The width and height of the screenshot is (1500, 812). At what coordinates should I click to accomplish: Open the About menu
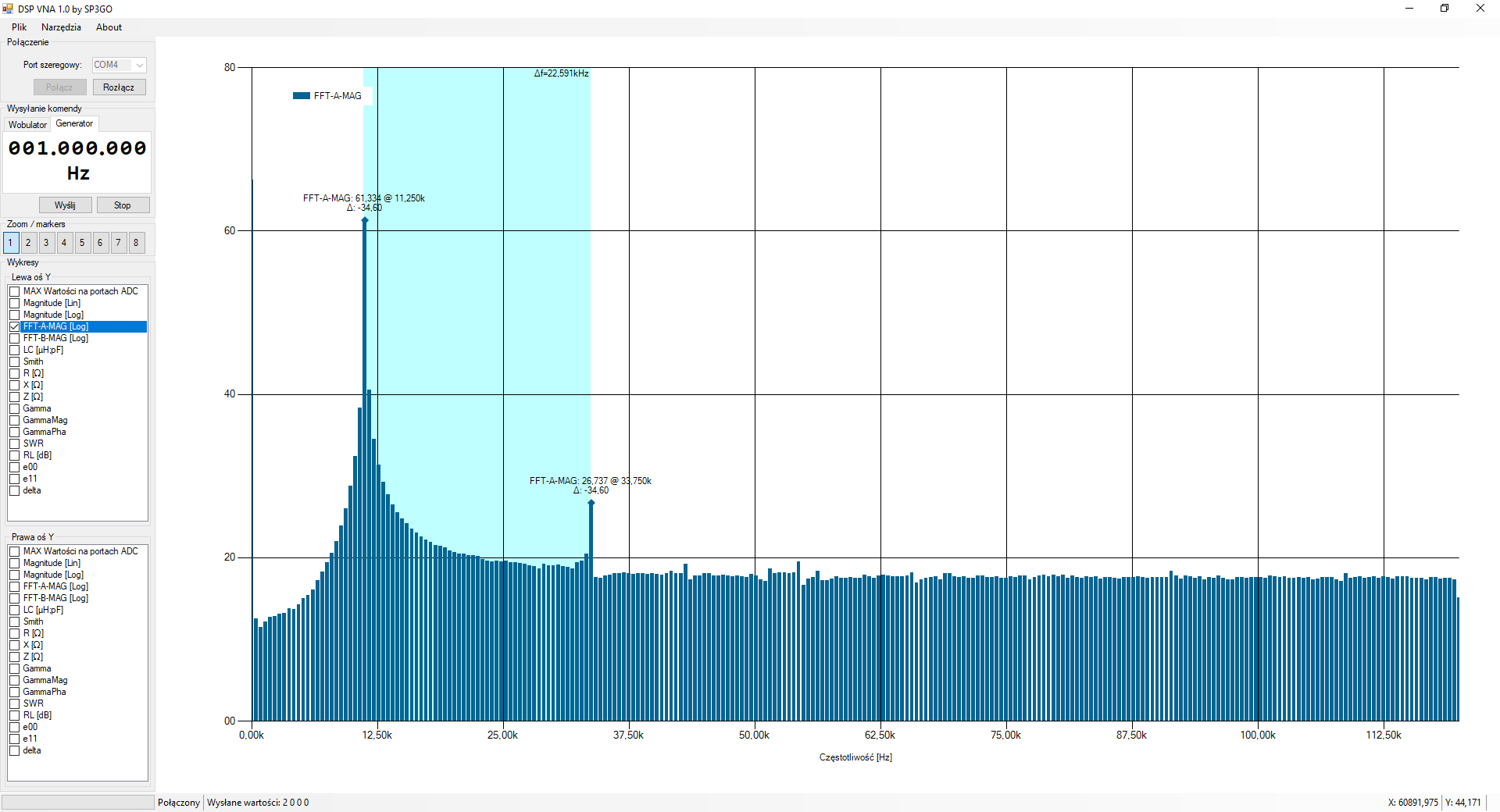coord(109,27)
